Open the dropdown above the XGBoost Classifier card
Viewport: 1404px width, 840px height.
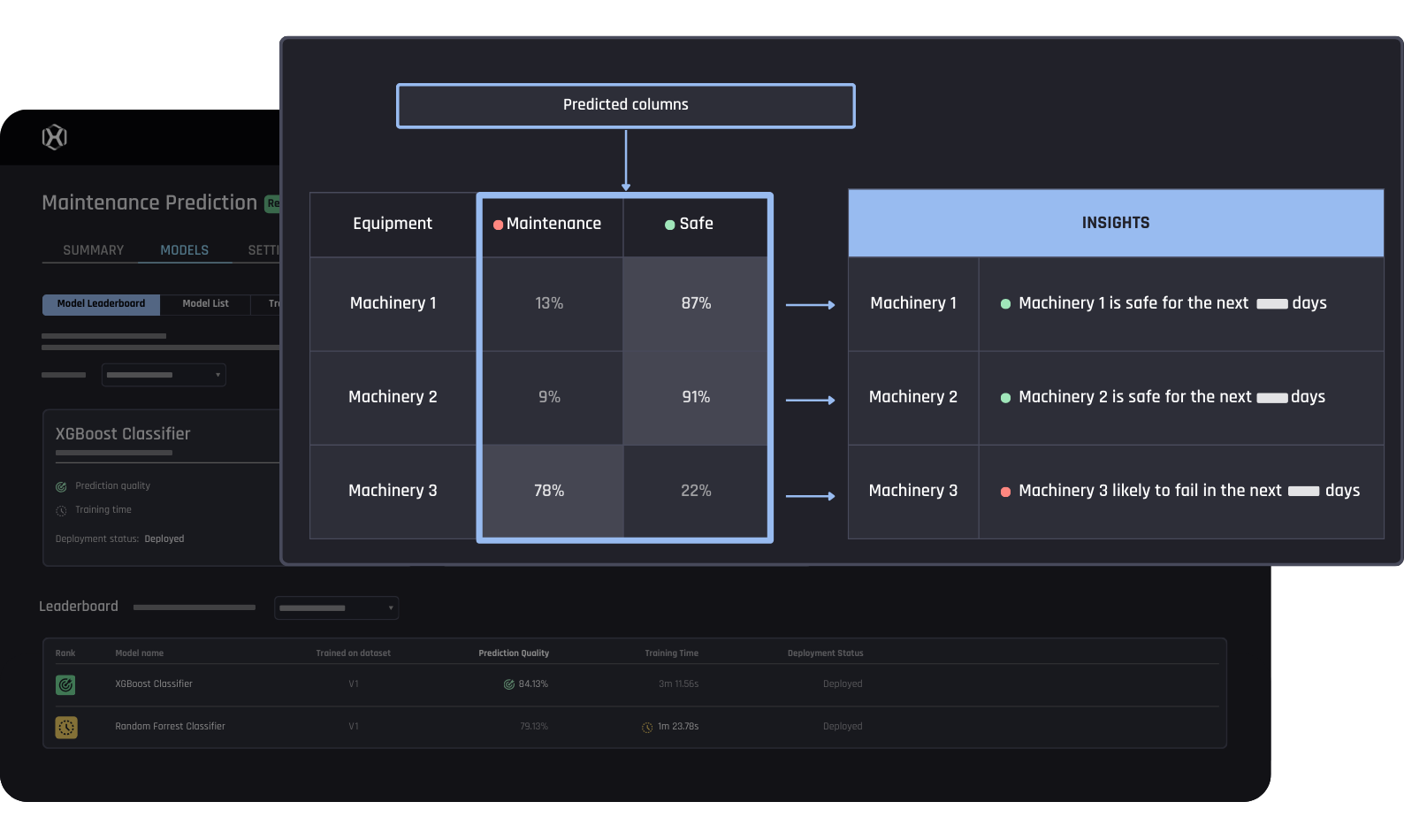tap(164, 375)
